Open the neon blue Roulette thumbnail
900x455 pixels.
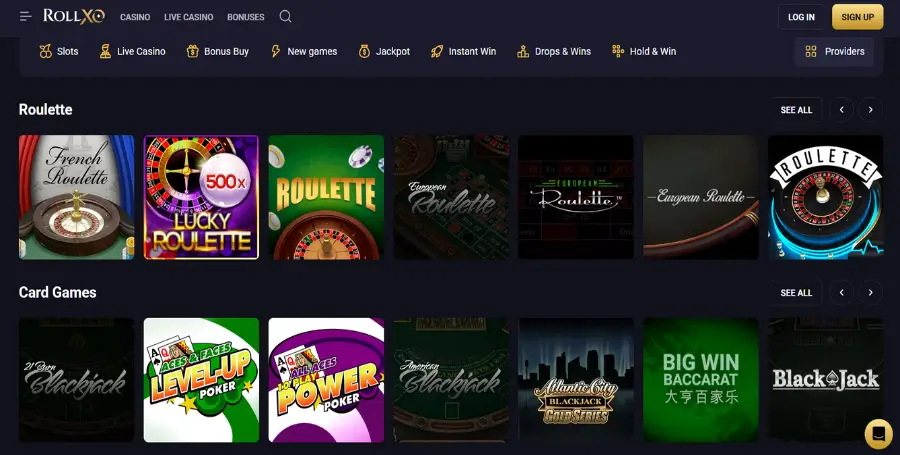[825, 197]
